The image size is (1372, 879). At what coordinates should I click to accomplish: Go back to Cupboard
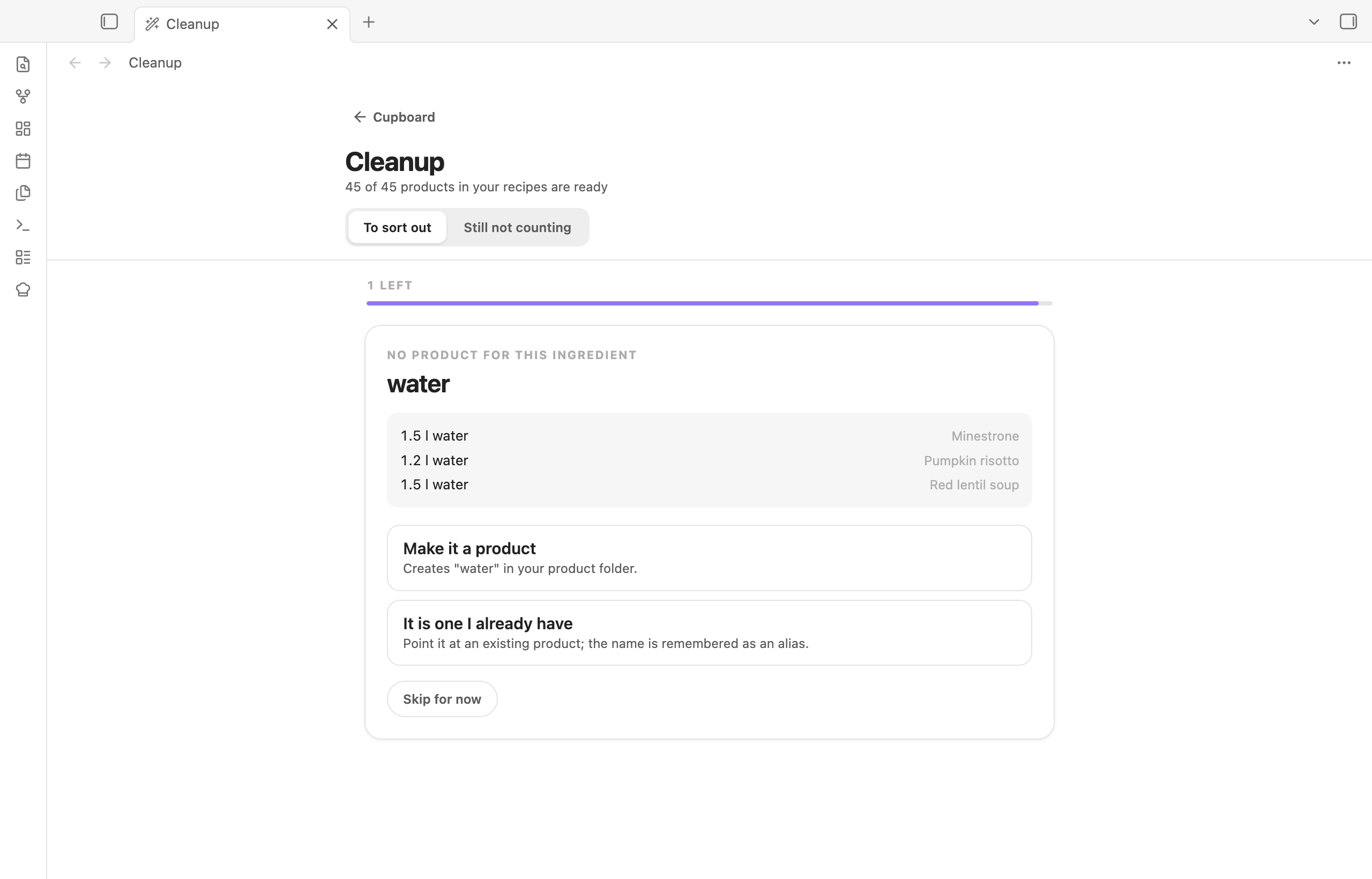click(394, 117)
